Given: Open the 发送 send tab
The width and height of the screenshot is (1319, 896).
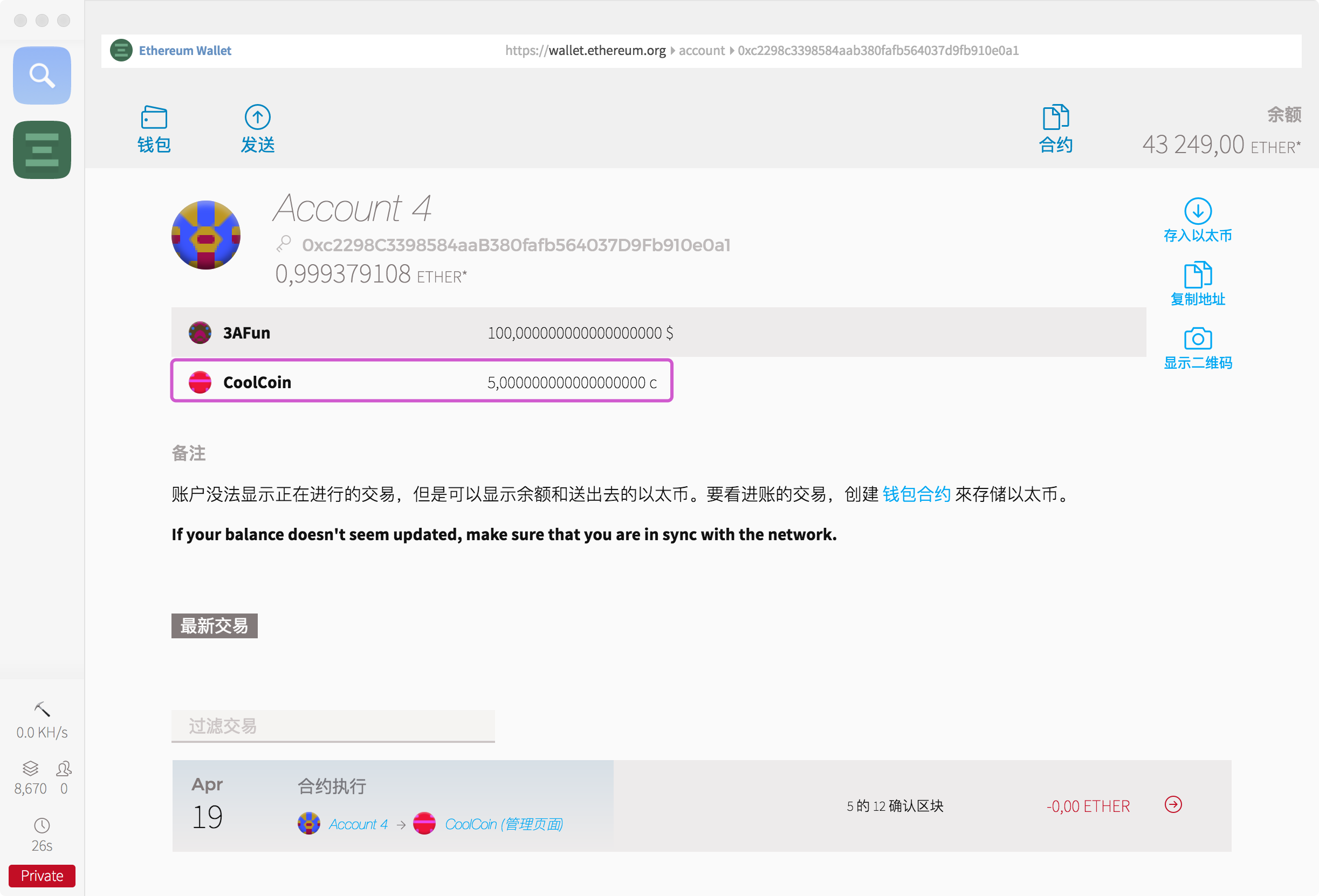Looking at the screenshot, I should (x=258, y=129).
